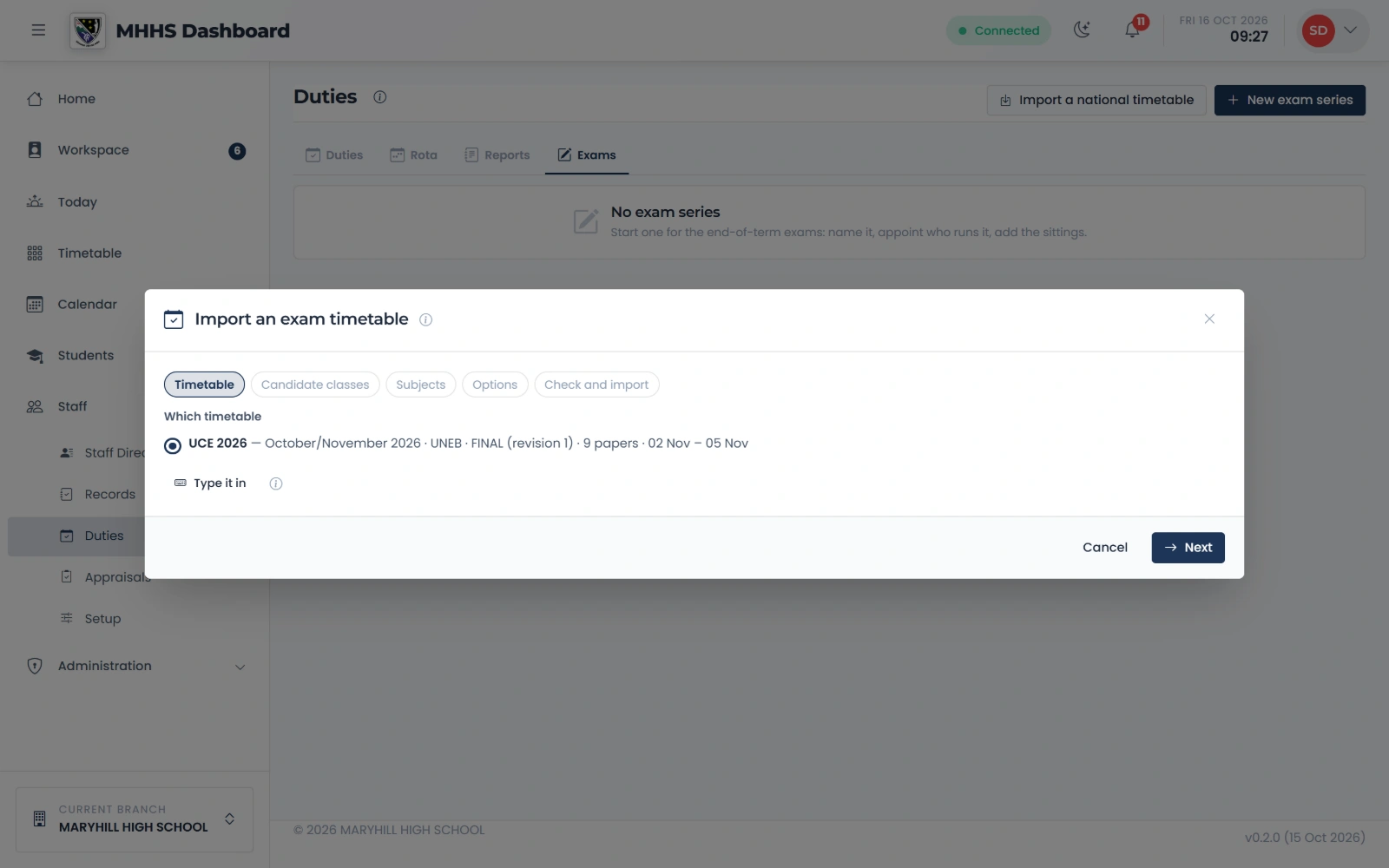The height and width of the screenshot is (868, 1389).
Task: Go to the Check and import step
Action: coord(596,385)
